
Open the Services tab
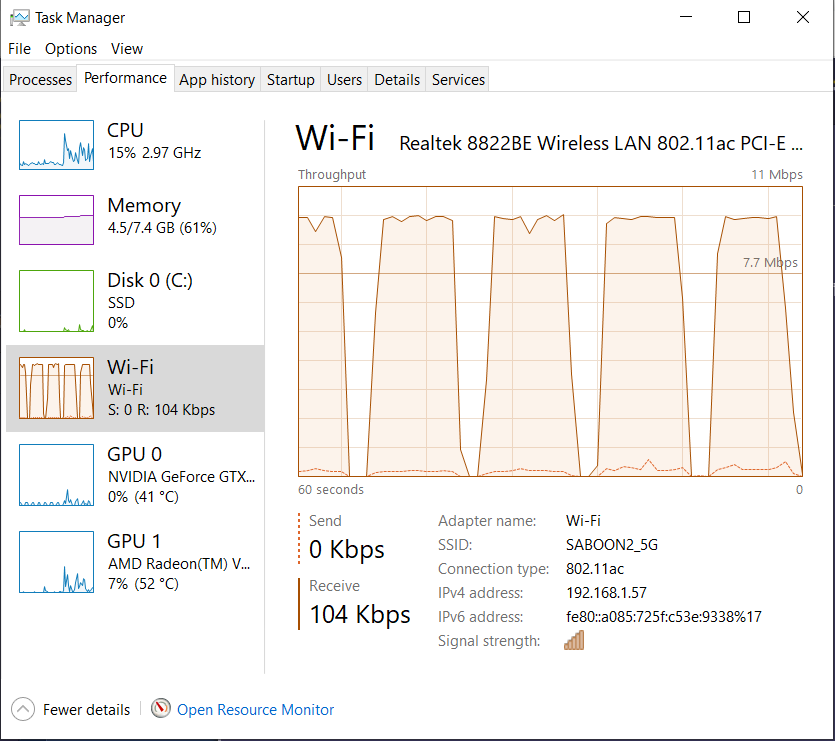[x=458, y=80]
